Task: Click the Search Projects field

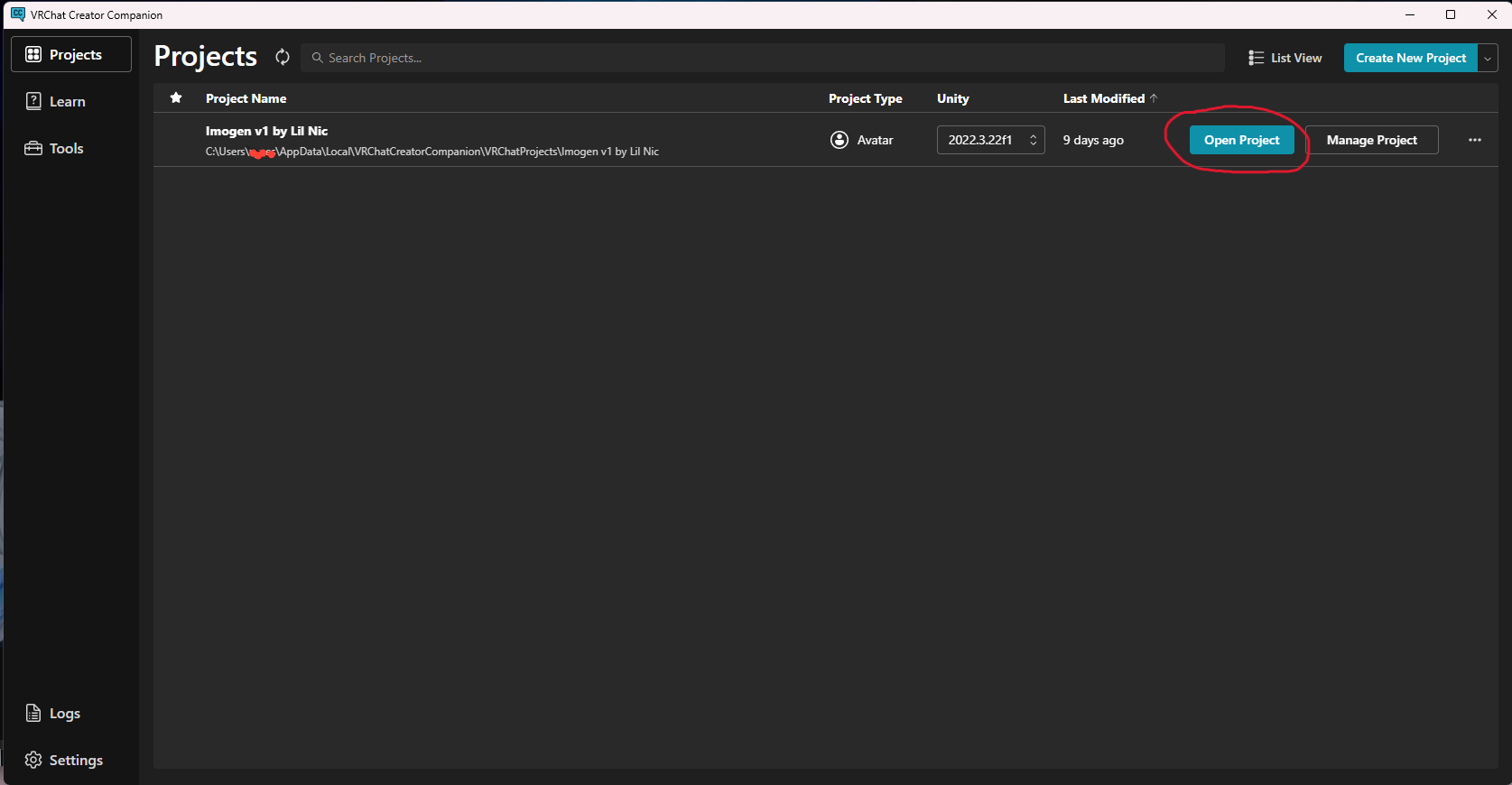Action: (763, 58)
